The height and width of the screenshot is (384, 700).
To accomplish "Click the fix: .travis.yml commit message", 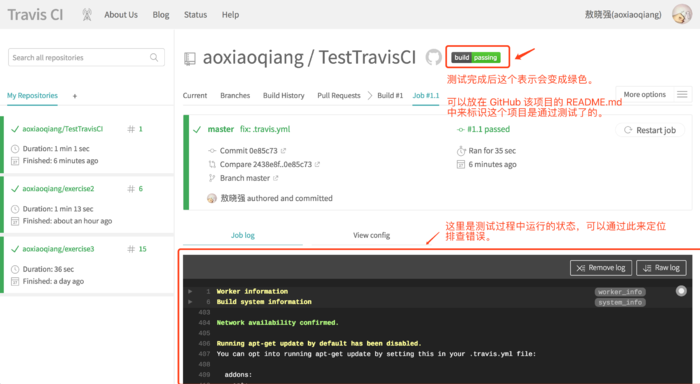I will point(265,129).
